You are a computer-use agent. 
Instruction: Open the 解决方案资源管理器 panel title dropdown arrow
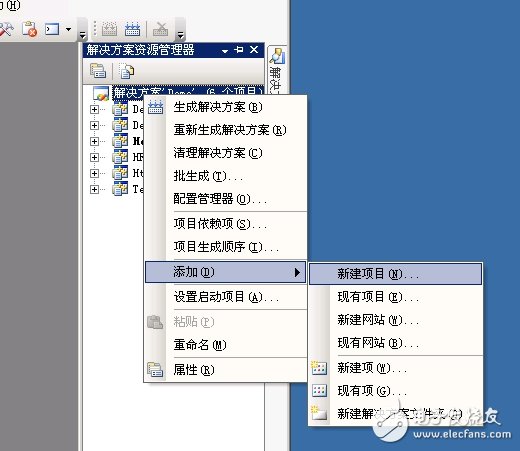point(225,51)
